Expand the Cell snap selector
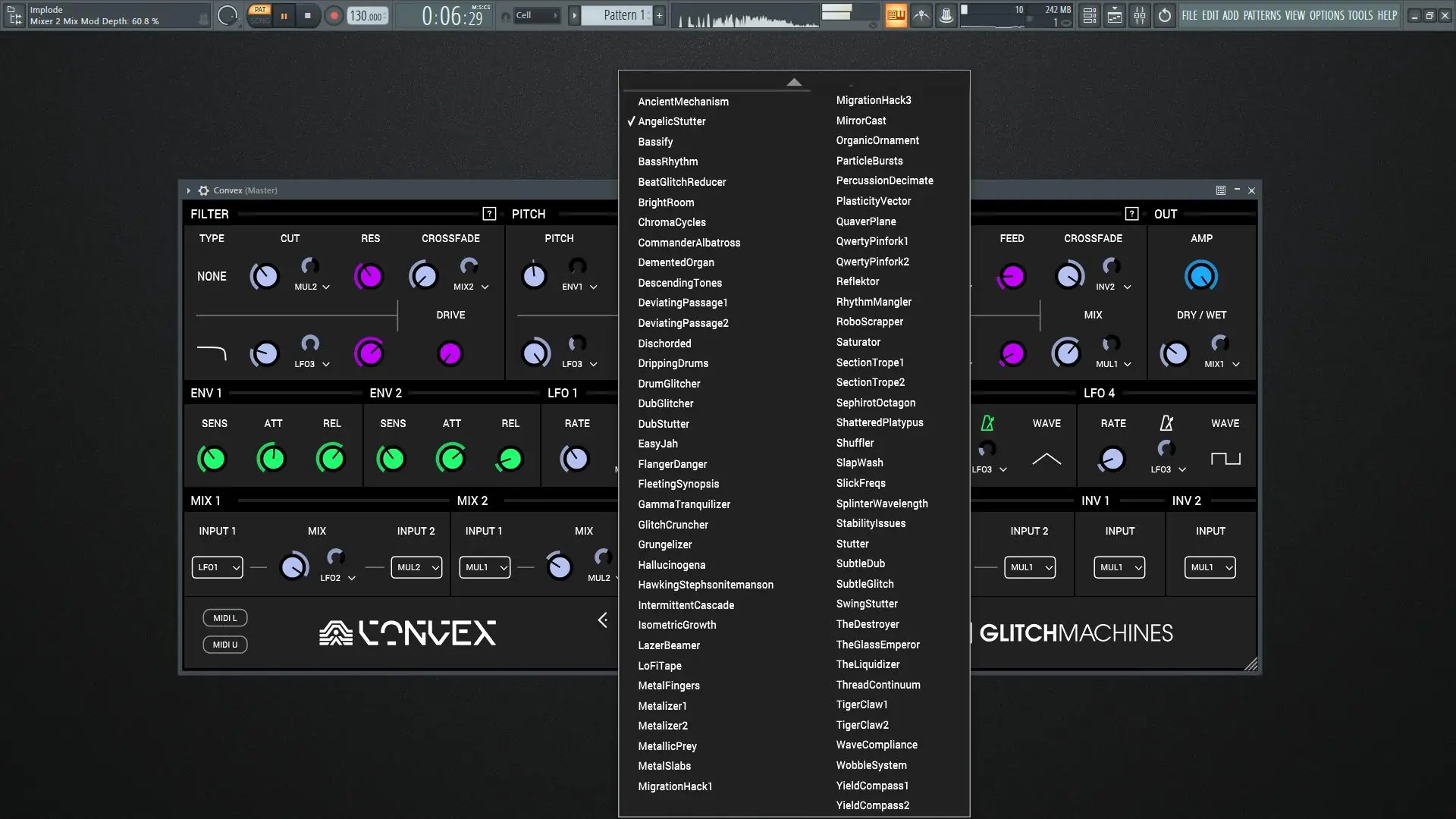Viewport: 1456px width, 819px height. pos(536,15)
